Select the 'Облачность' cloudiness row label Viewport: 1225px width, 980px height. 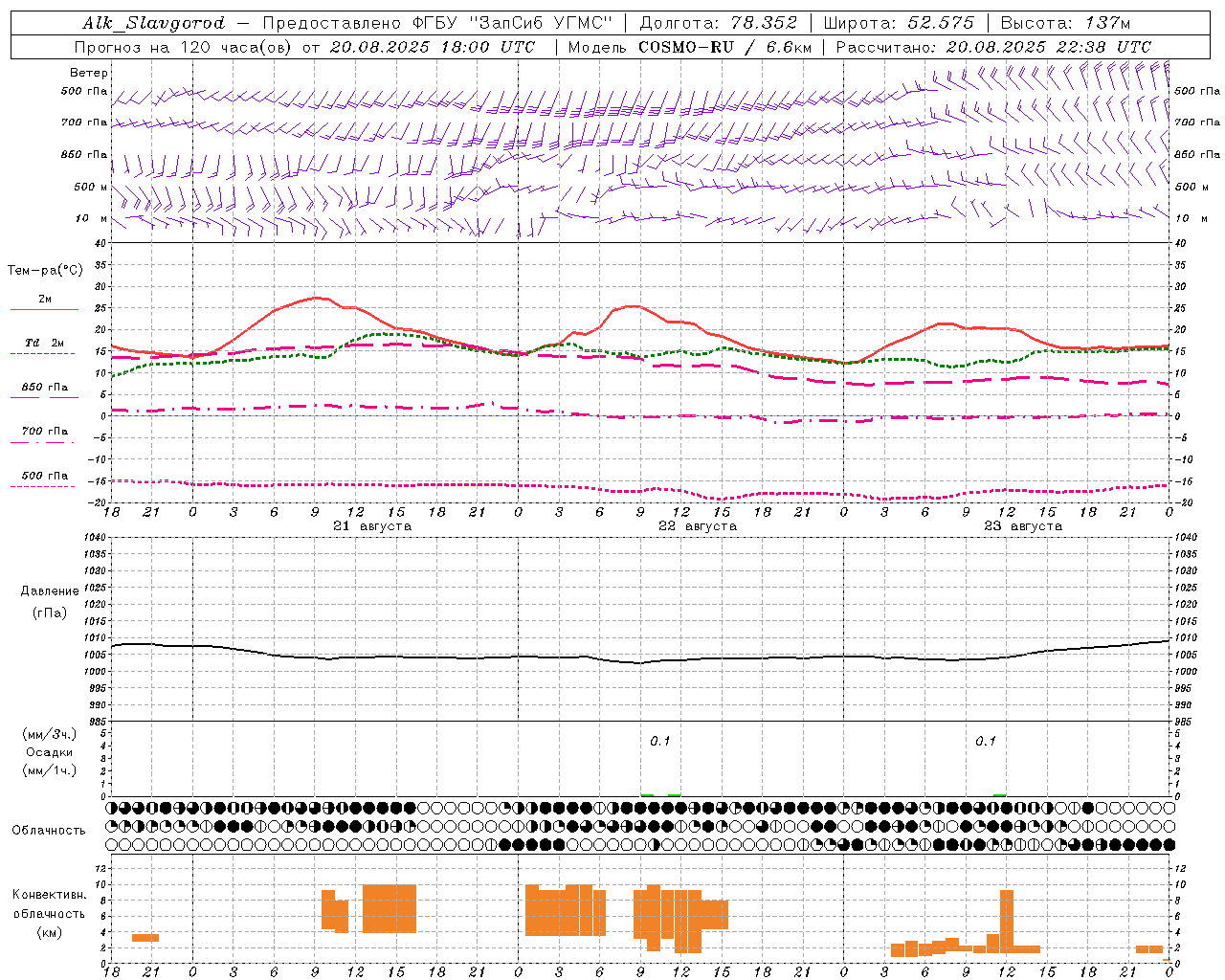point(49,831)
